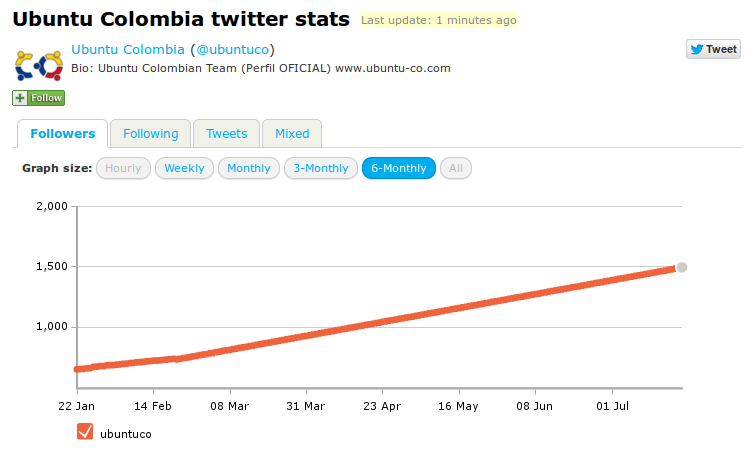The image size is (749, 455).
Task: Choose the 3-Monthly graph size
Action: [x=321, y=168]
